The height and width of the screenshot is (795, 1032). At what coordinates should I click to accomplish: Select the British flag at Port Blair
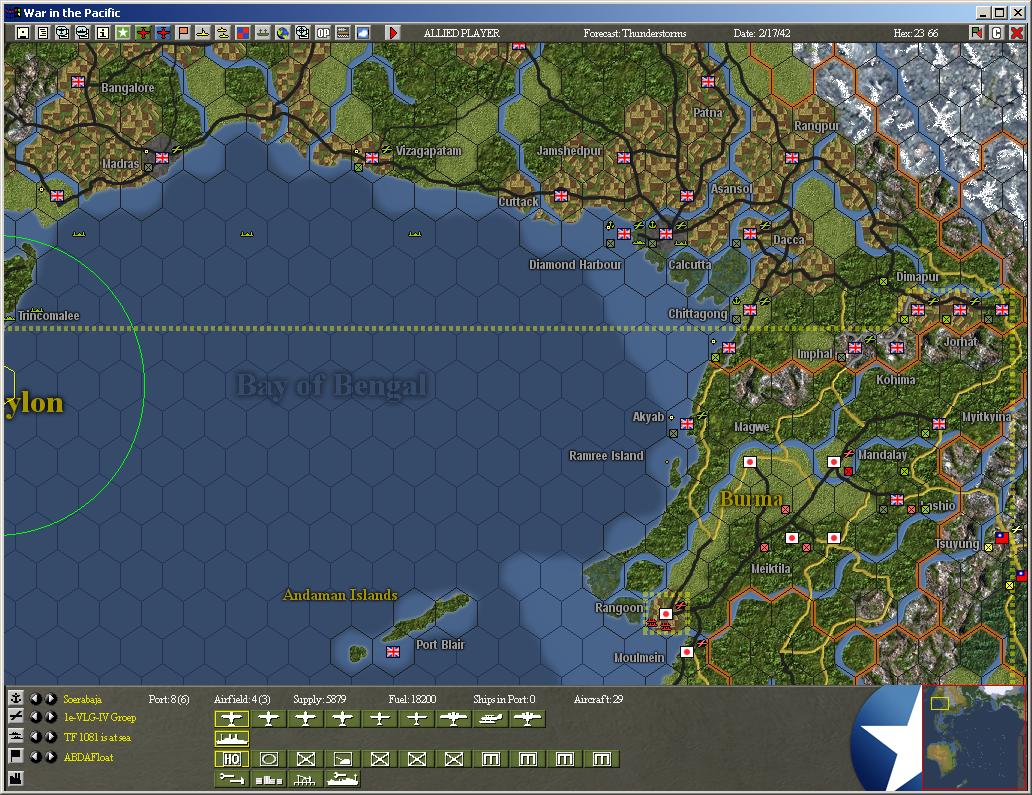click(x=393, y=652)
